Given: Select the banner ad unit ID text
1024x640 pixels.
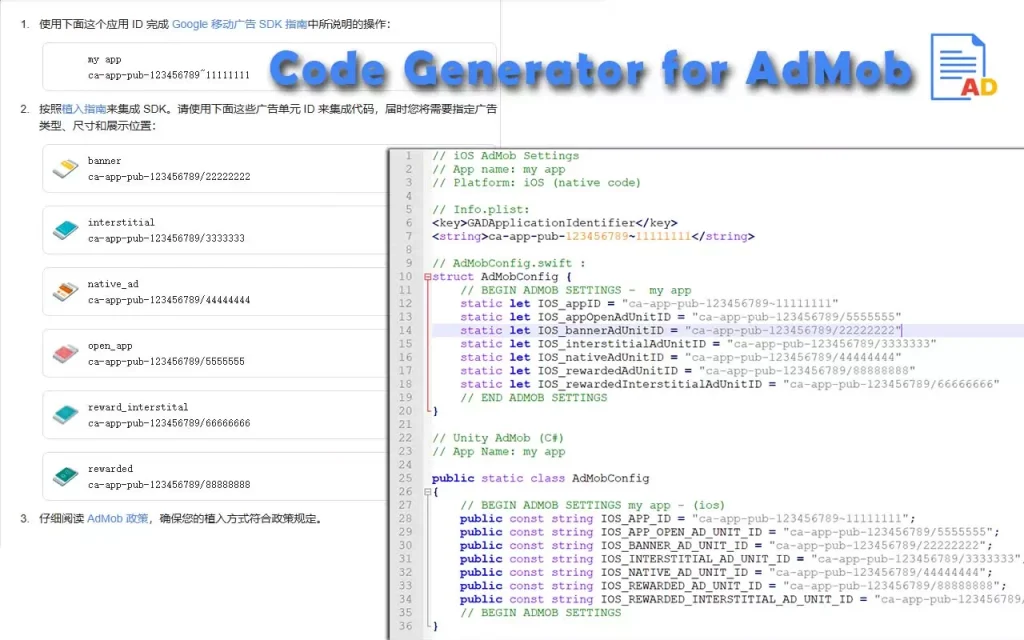Looking at the screenshot, I should point(169,177).
